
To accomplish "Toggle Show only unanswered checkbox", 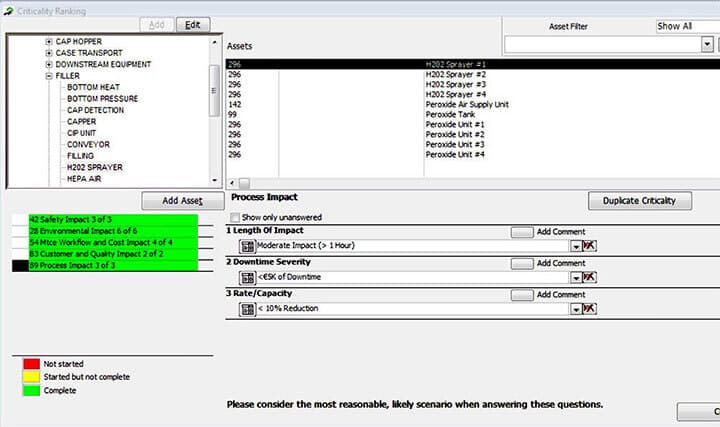I will pyautogui.click(x=235, y=217).
